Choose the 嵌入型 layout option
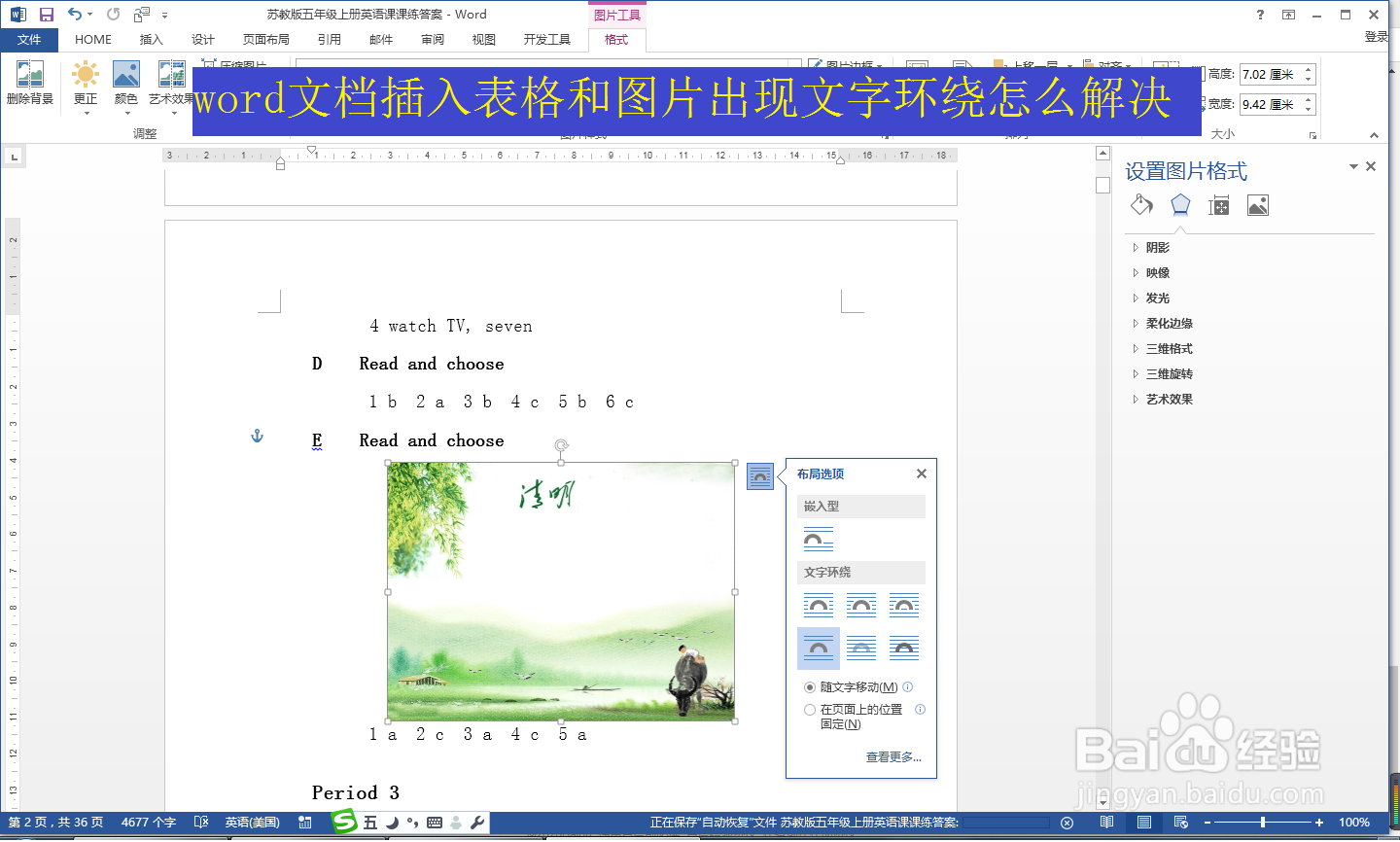This screenshot has width=1400, height=842. click(x=818, y=538)
